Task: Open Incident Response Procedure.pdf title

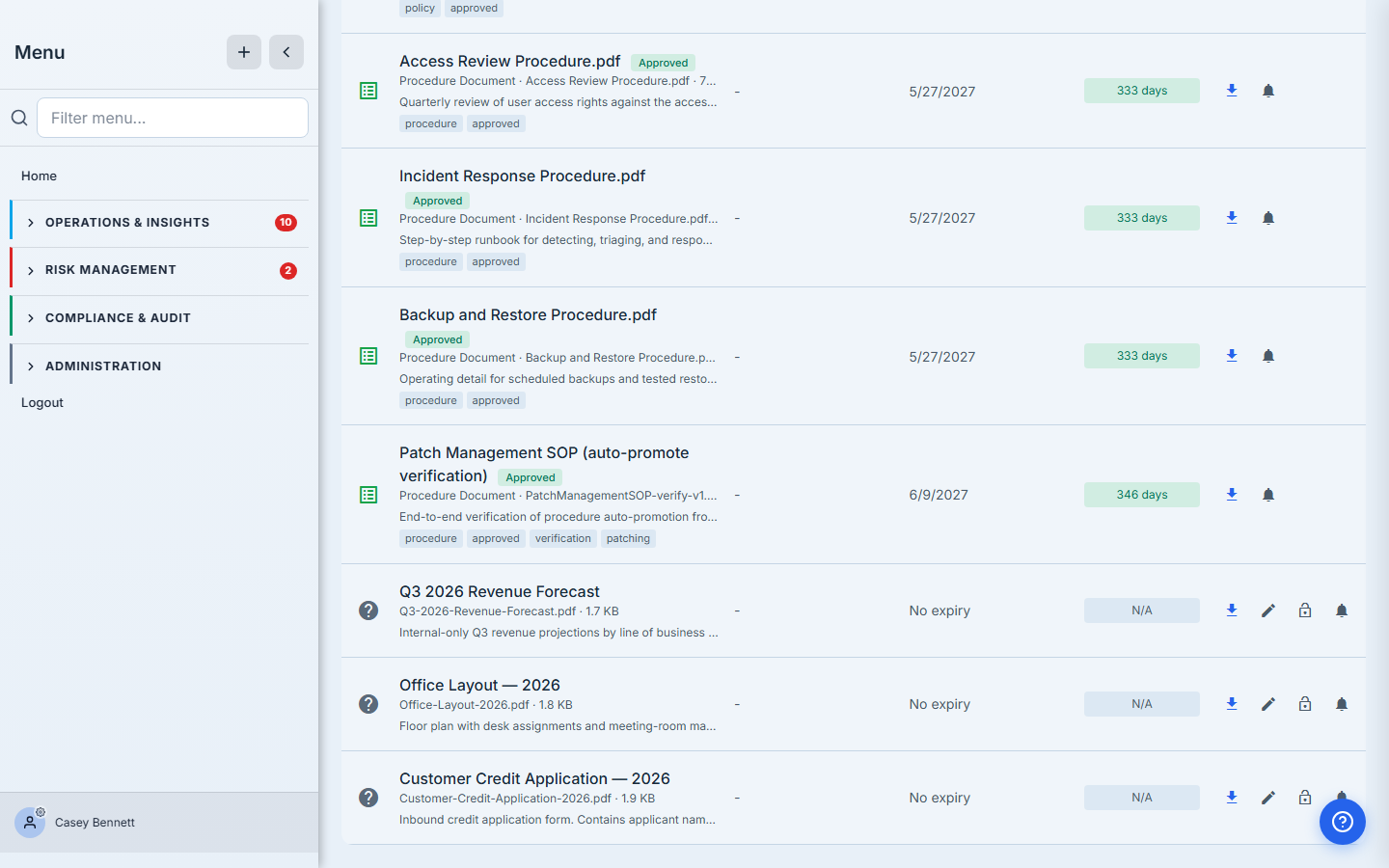Action: pos(522,176)
